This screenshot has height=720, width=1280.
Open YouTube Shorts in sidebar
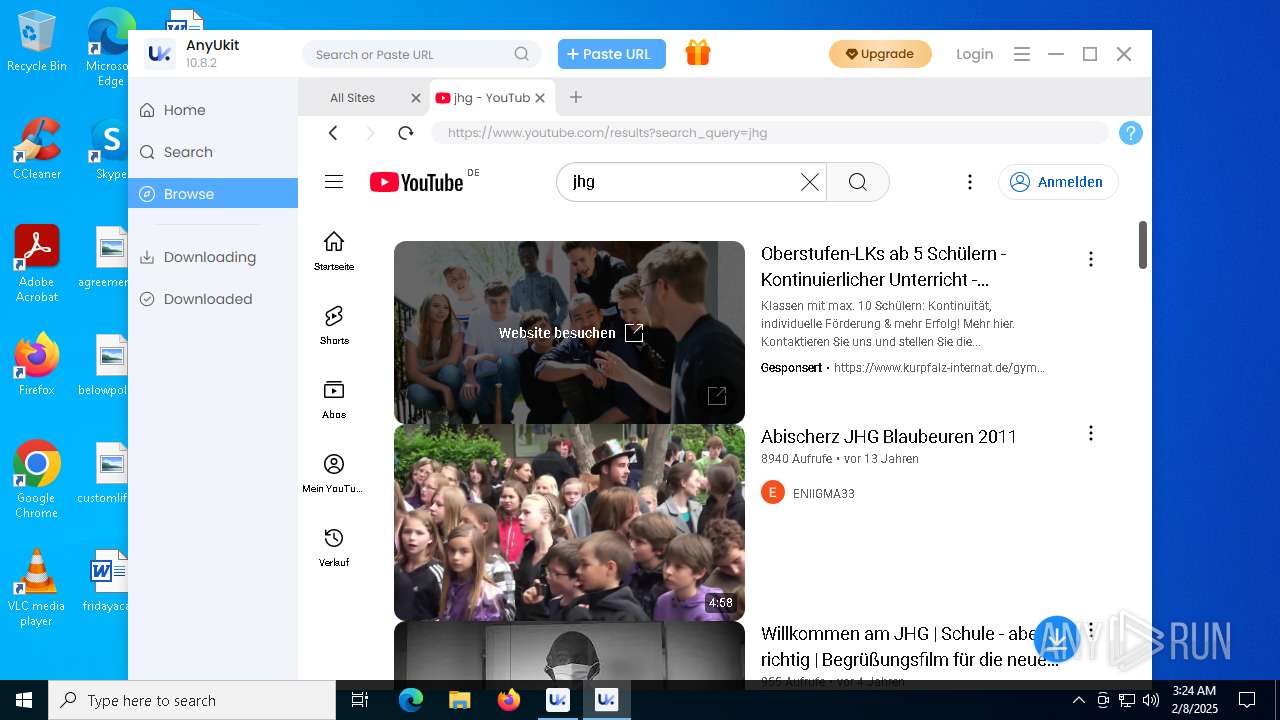point(334,325)
